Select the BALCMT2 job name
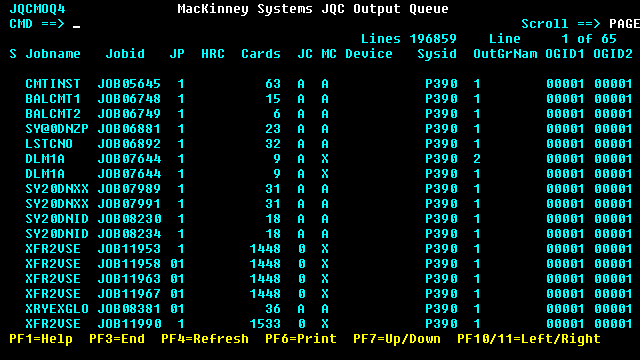This screenshot has width=640, height=360. pos(53,114)
